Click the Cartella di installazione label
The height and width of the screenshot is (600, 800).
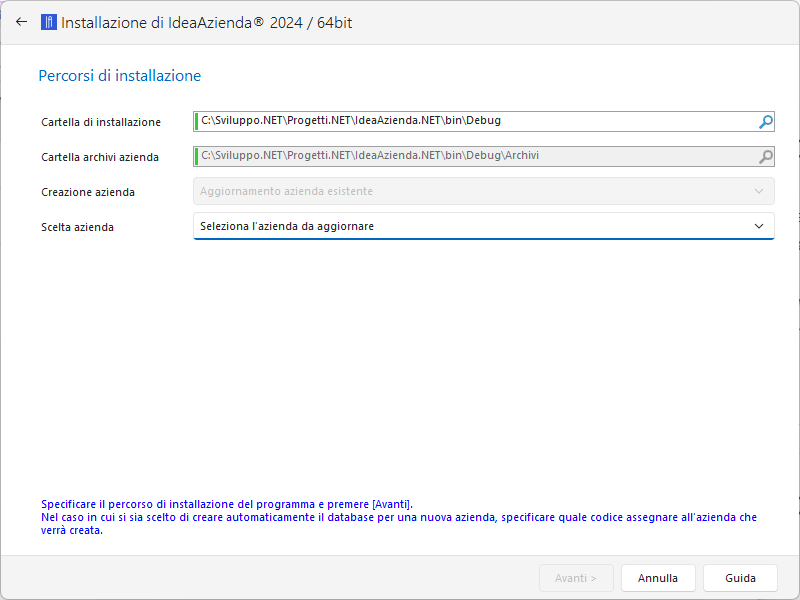coord(101,122)
